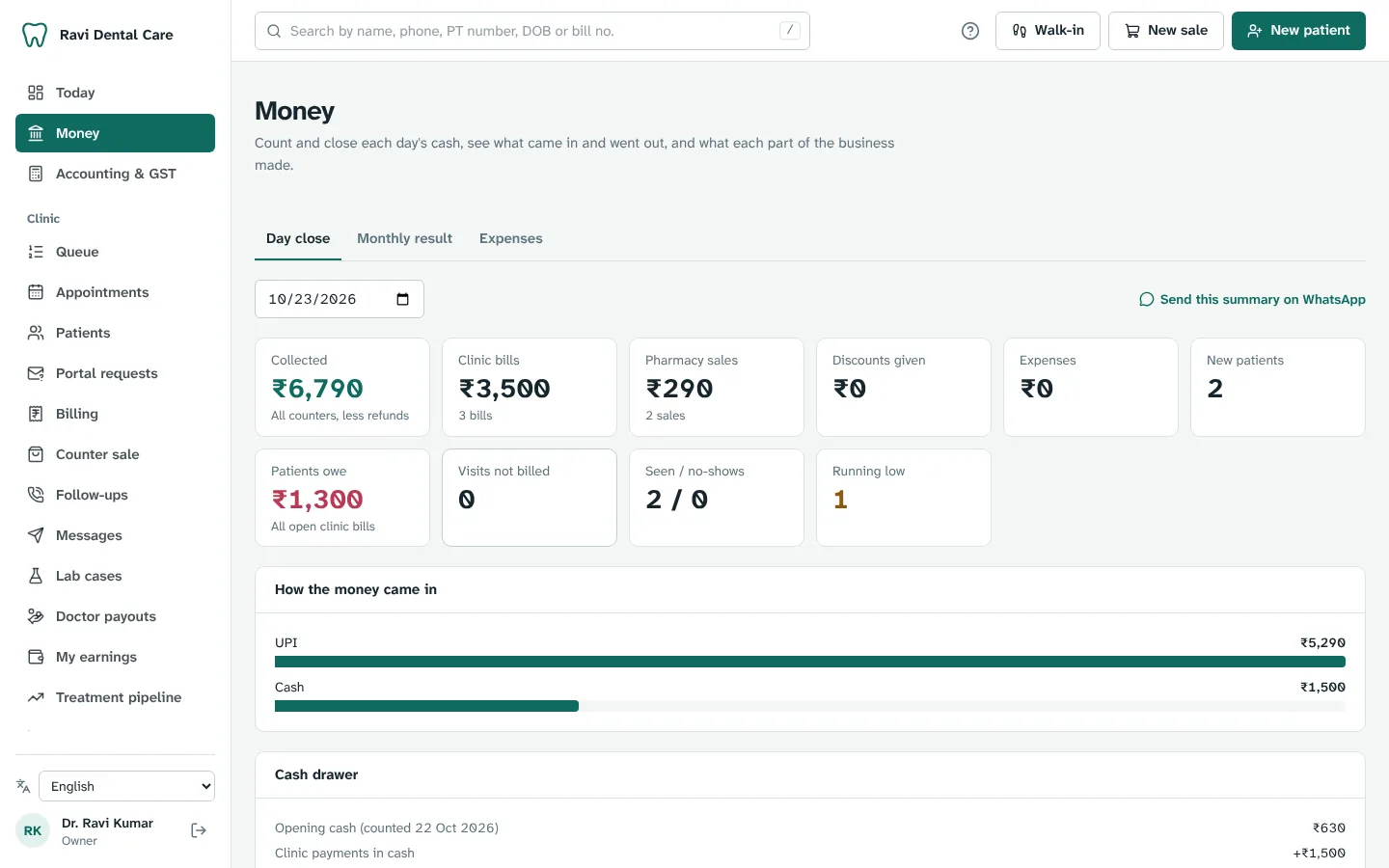Screen dimensions: 1389x868
Task: Click the Walk-in button
Action: coord(1048,31)
